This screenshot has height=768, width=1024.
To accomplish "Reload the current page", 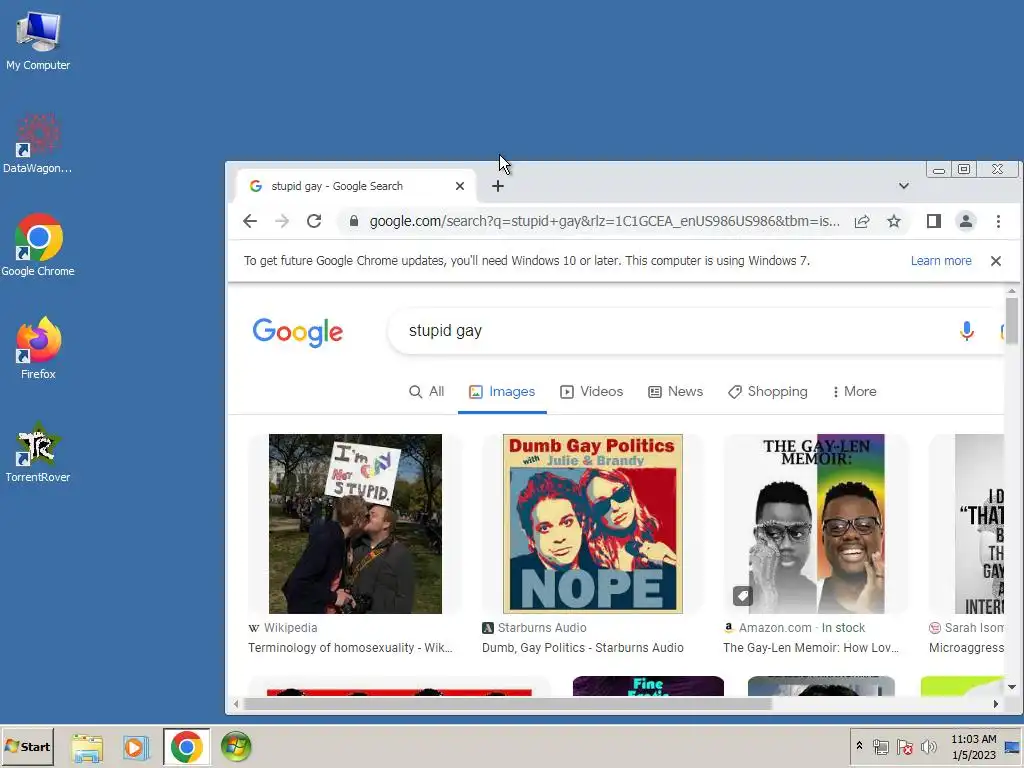I will pyautogui.click(x=314, y=221).
